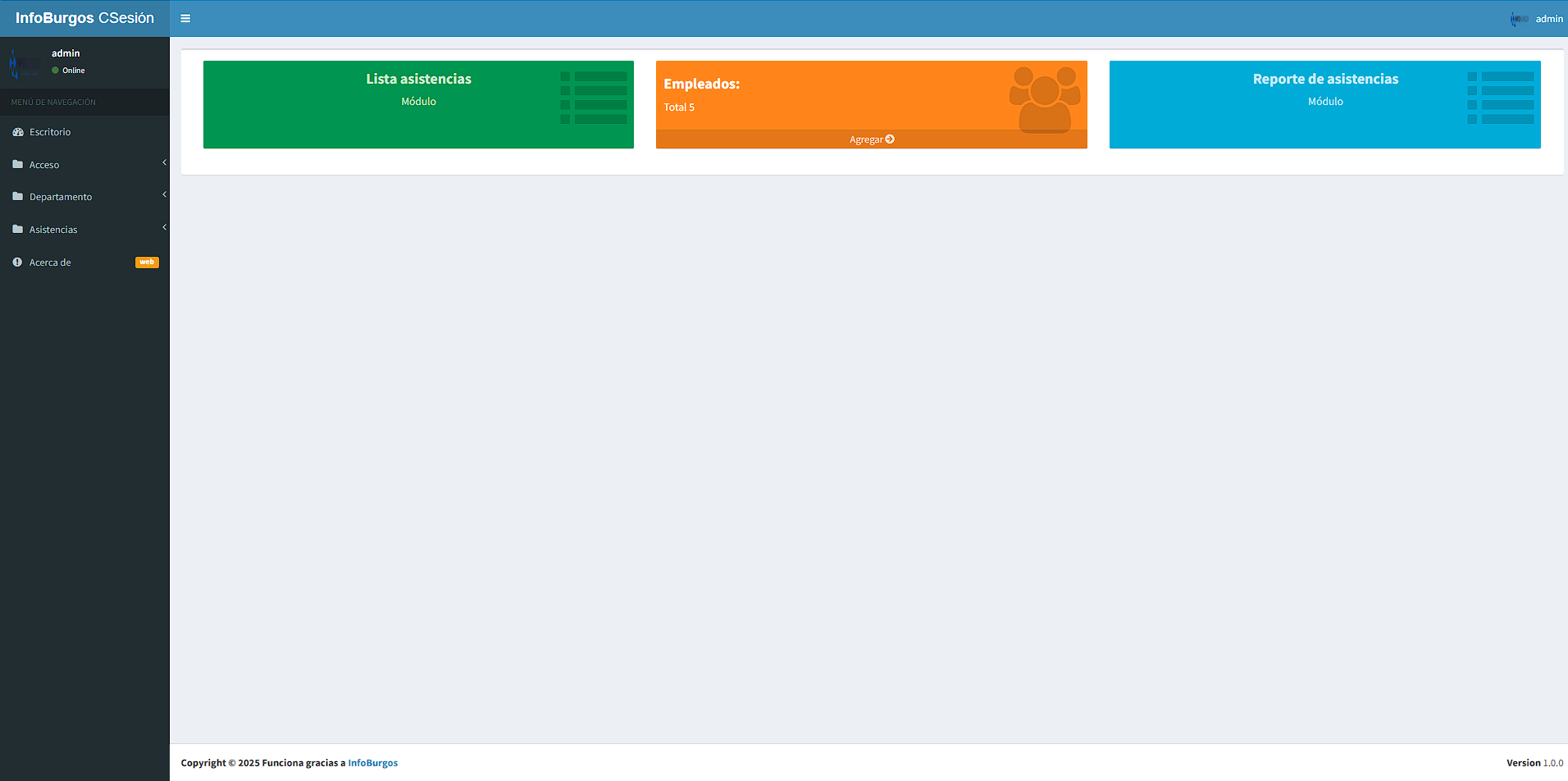This screenshot has height=781, width=1568.
Task: Click the employees group icon on orange card
Action: pos(1044,99)
